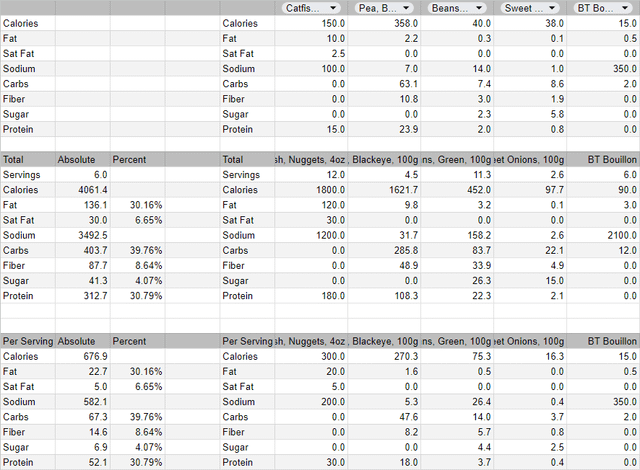Image resolution: width=640 pixels, height=470 pixels.
Task: Select the per serving Calories 676.9
Action: (x=82, y=356)
